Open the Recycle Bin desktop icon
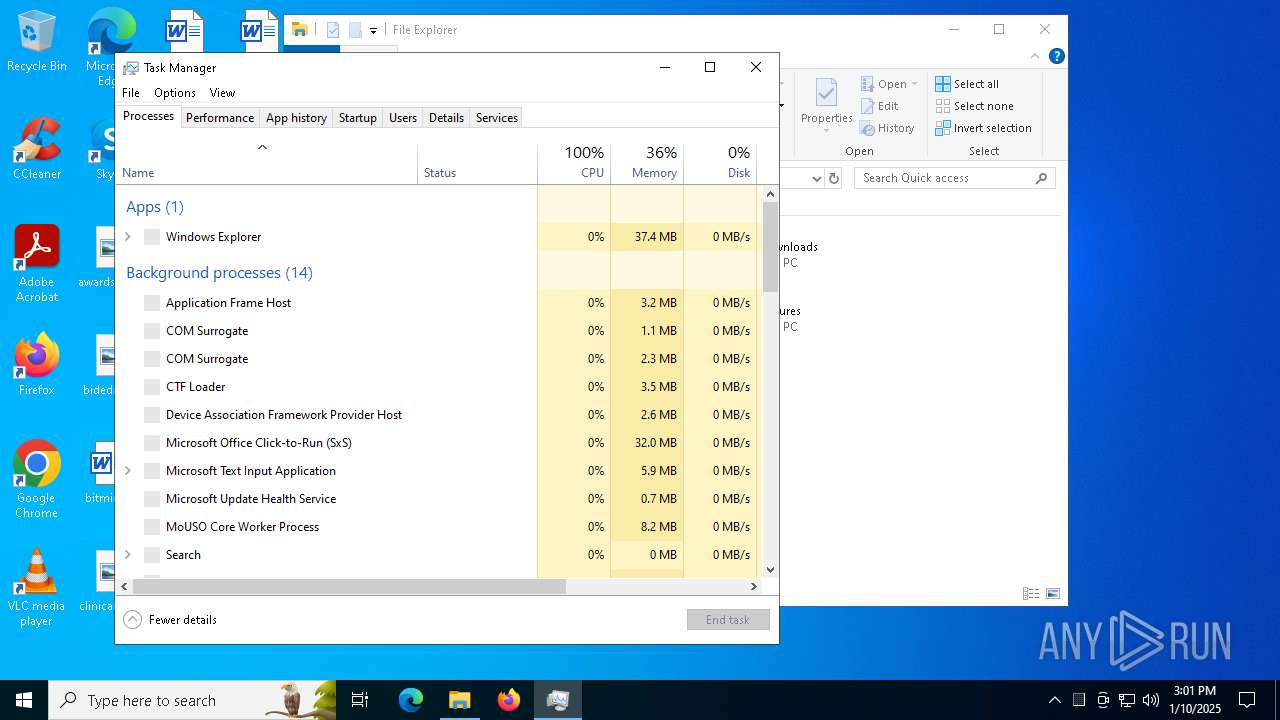 point(37,42)
